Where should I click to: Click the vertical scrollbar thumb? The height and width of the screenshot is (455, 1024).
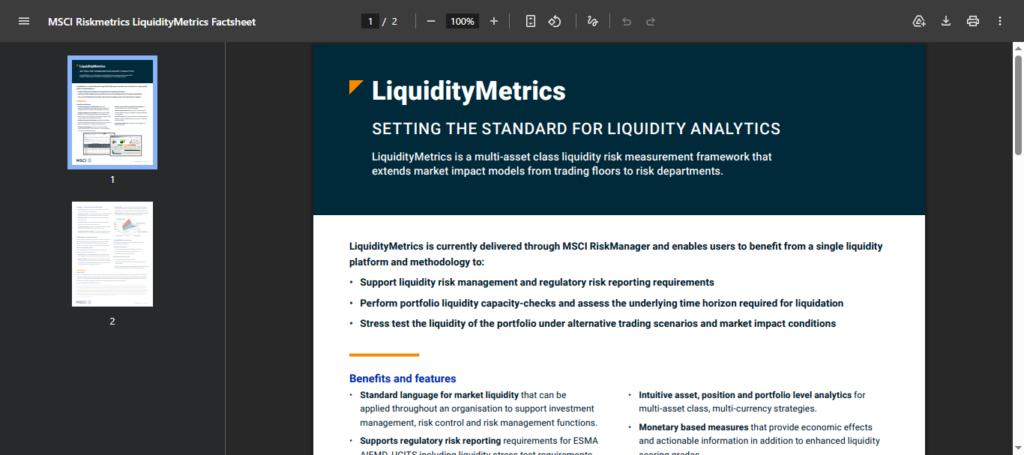click(x=1017, y=104)
